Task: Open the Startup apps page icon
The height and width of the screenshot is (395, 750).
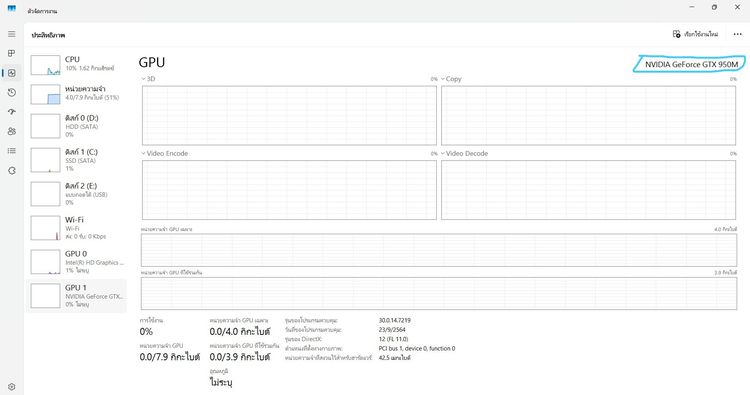Action: [x=11, y=111]
